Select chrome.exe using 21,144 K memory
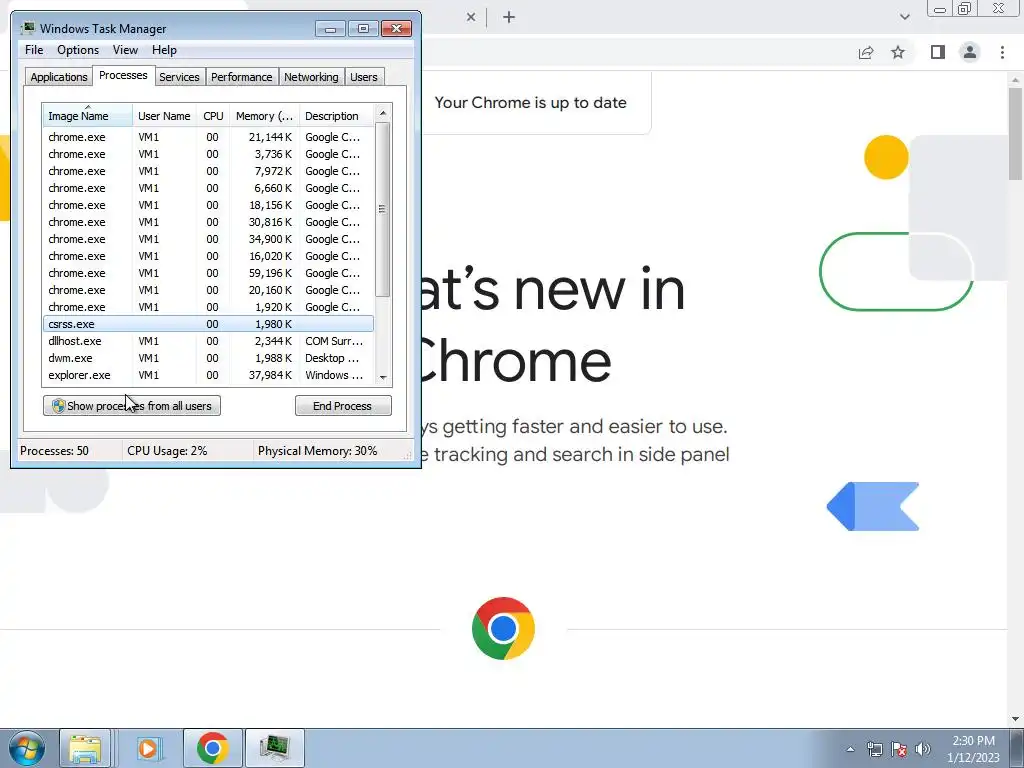Image resolution: width=1024 pixels, height=768 pixels. 208,137
